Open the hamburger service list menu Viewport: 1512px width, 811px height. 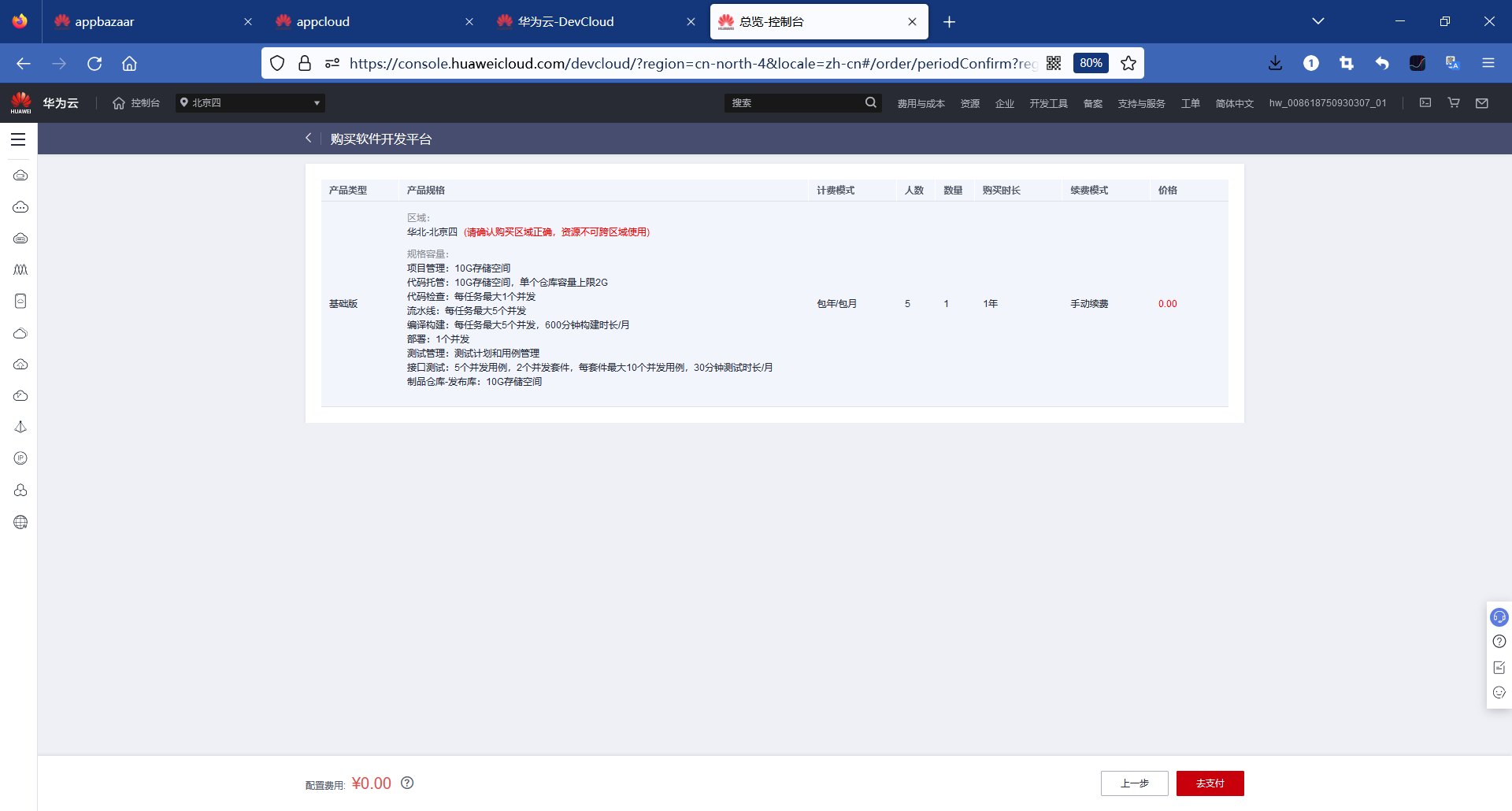point(18,139)
